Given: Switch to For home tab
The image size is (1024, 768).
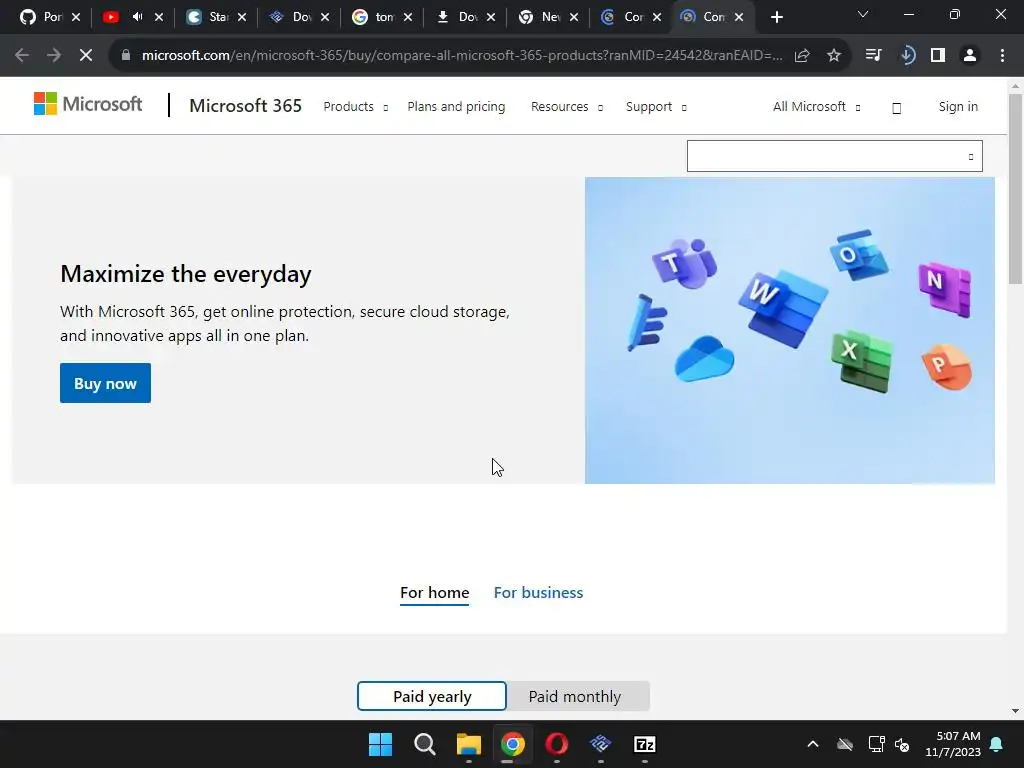Looking at the screenshot, I should [434, 592].
